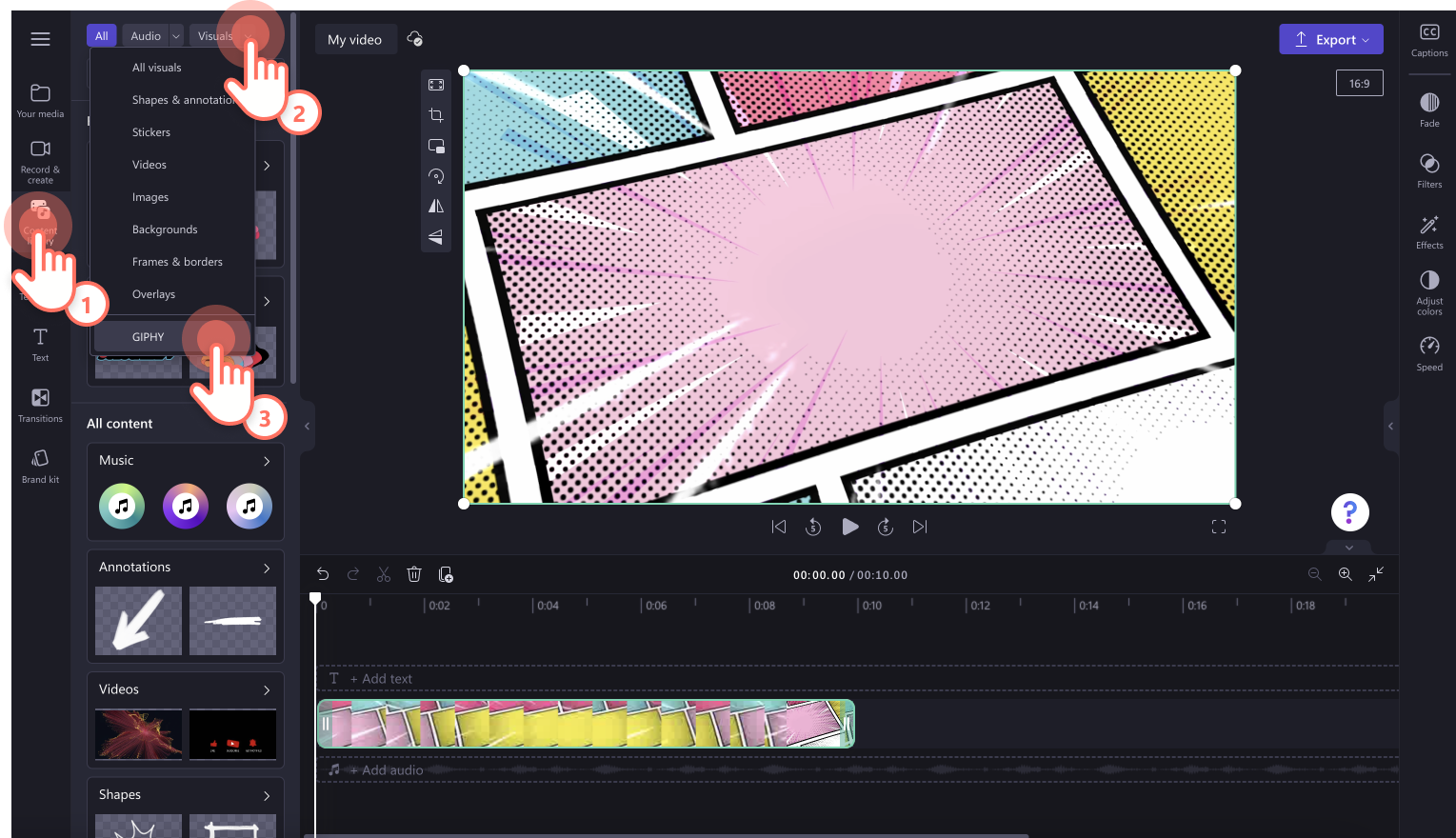Select the brush stroke annotation thumbnail

pyautogui.click(x=232, y=621)
